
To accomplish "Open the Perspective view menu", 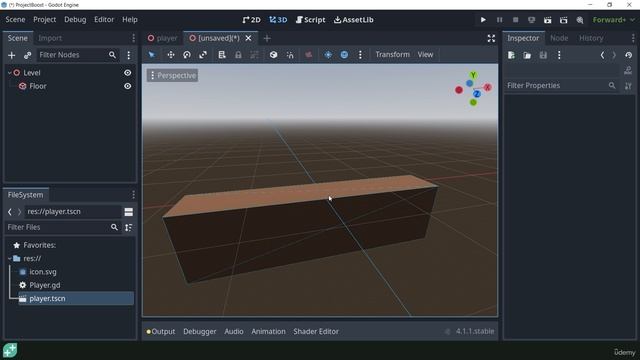I will pos(172,76).
